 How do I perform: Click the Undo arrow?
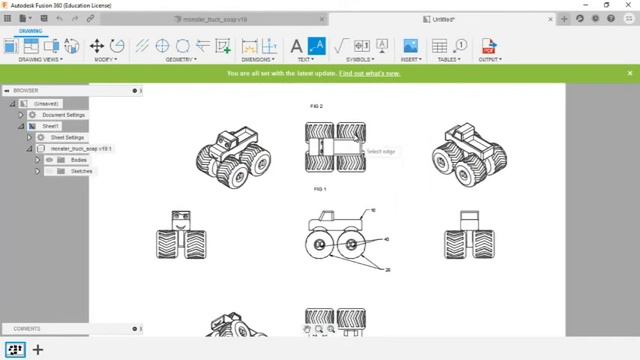(x=60, y=18)
